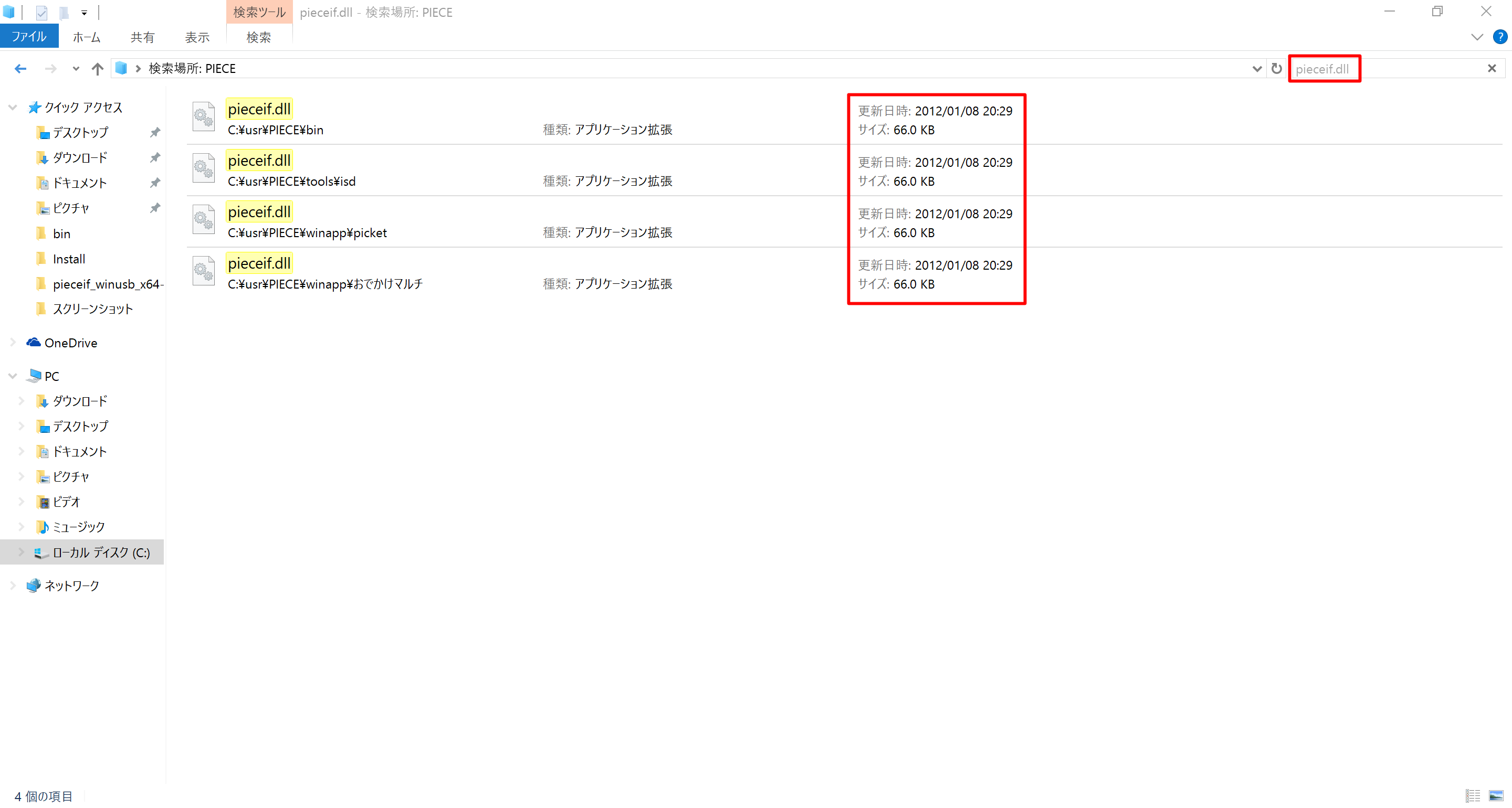Click the DLL file icon for tools¥isd result
This screenshot has width=1512, height=808.
click(x=204, y=168)
